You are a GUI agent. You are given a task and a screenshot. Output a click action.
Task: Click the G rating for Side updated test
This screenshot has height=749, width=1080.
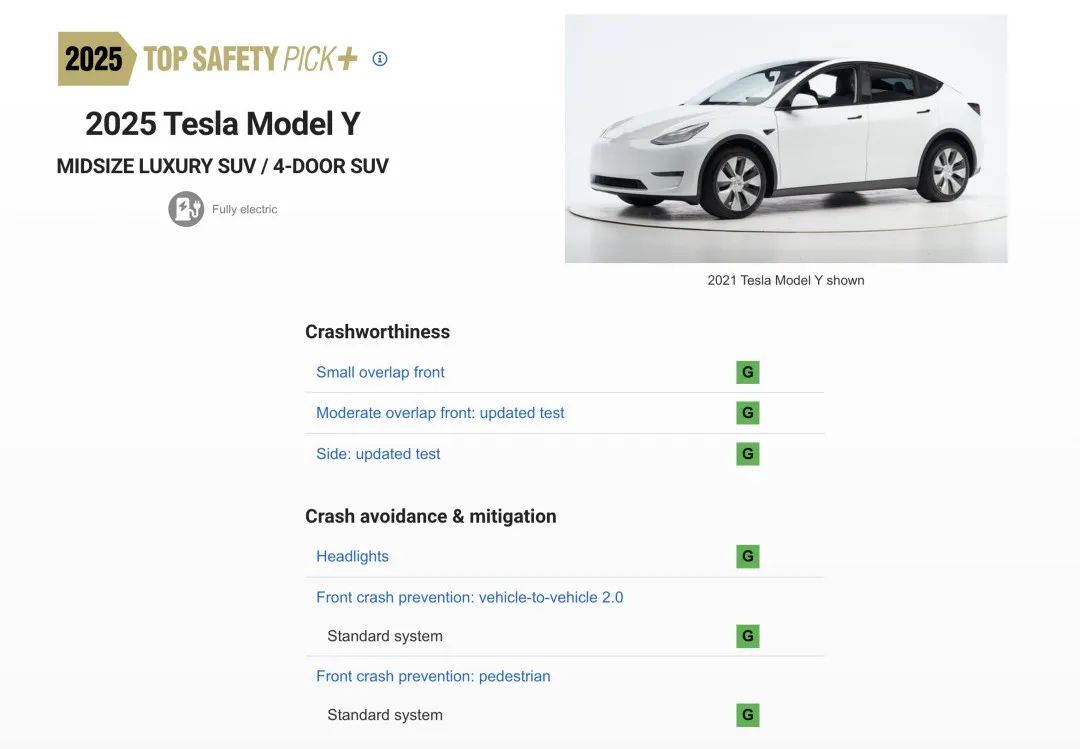(747, 454)
